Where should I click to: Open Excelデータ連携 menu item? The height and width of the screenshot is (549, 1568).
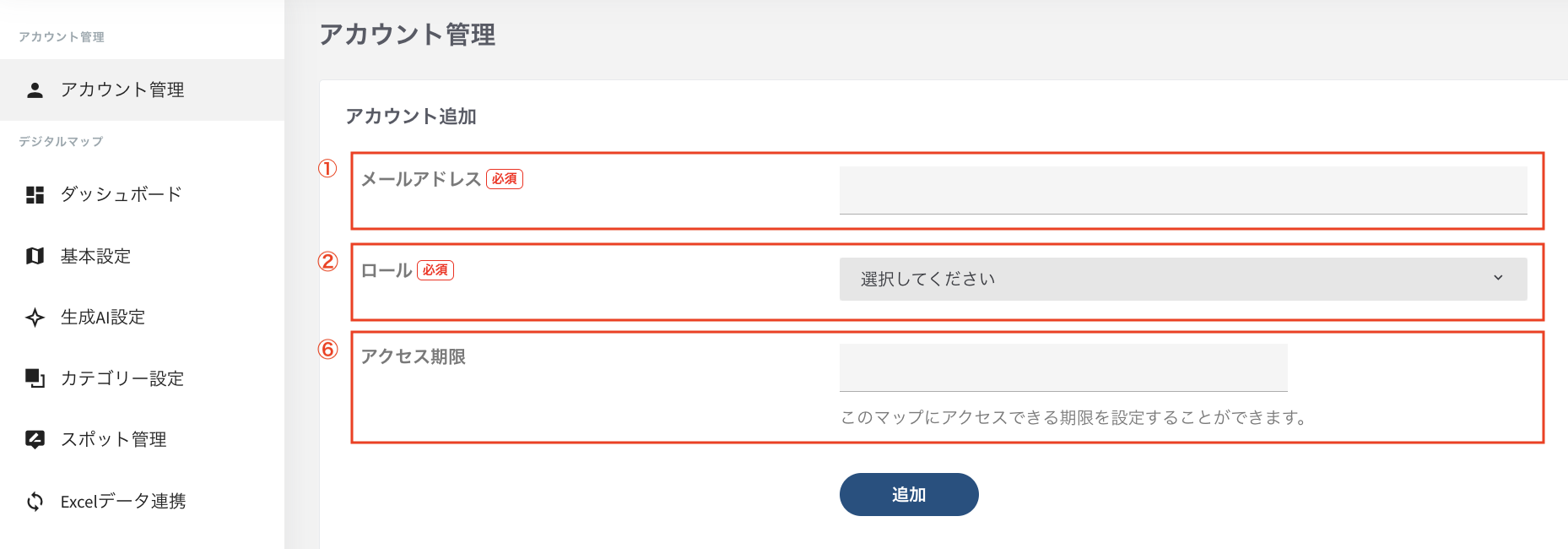click(123, 502)
